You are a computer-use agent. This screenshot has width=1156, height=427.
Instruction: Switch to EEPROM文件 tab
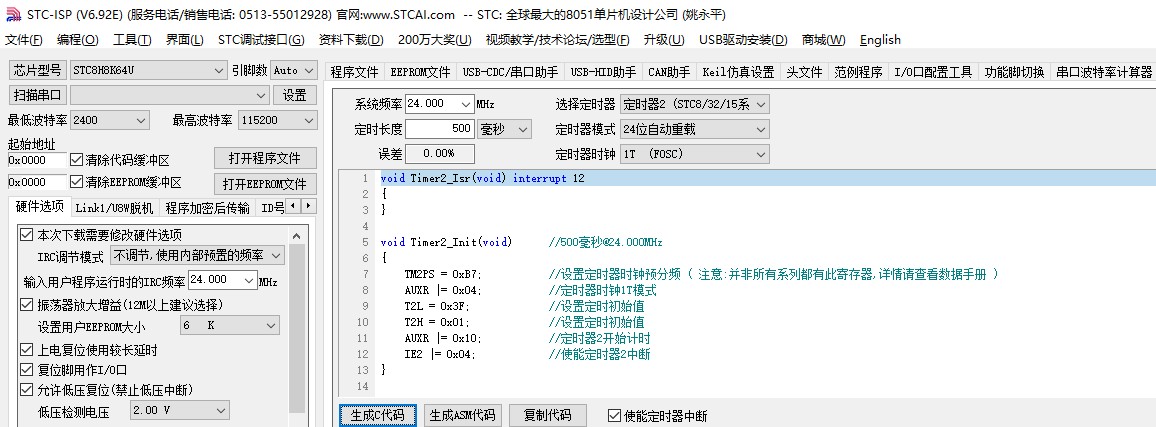click(420, 72)
